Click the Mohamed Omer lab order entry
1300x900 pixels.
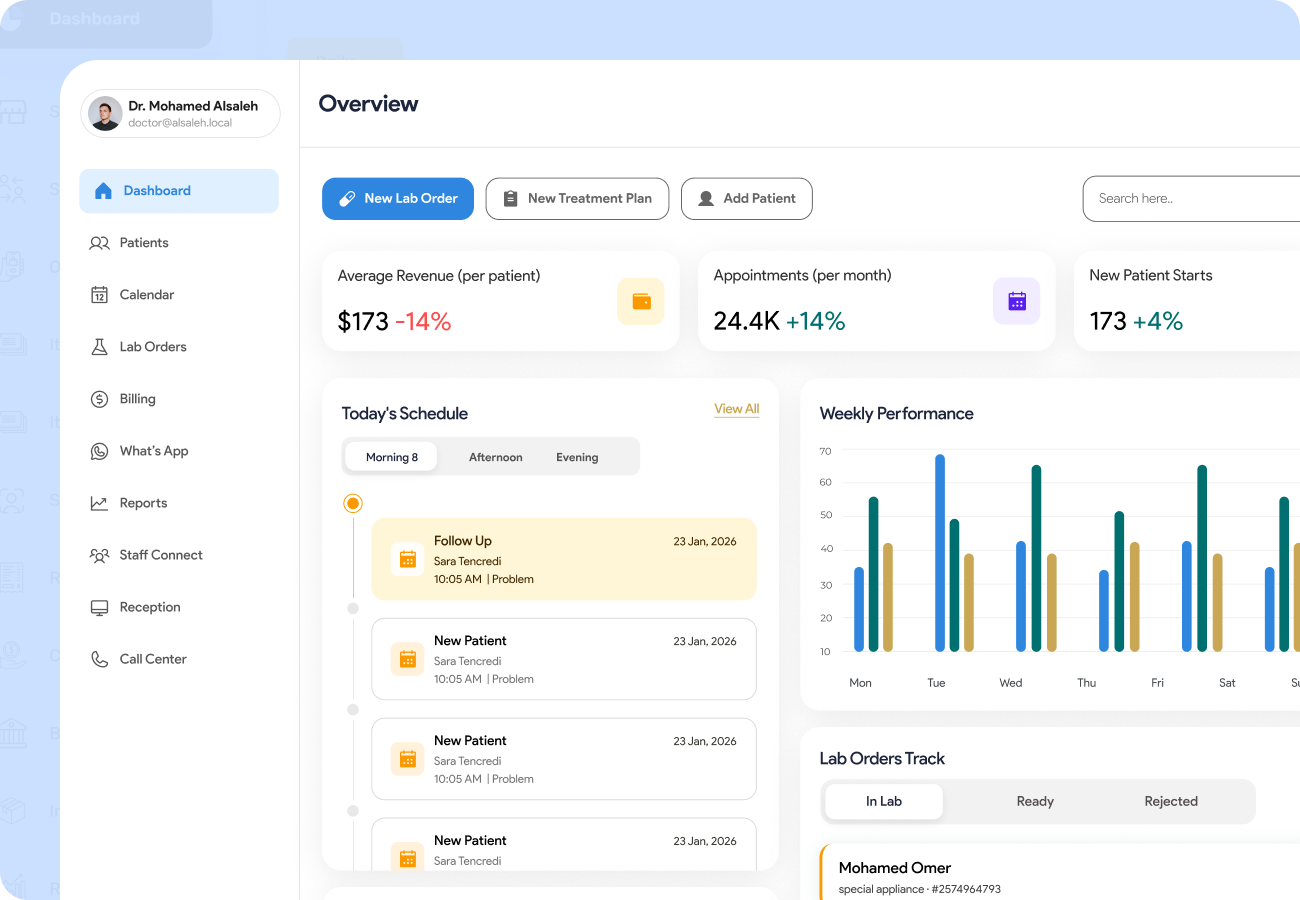pyautogui.click(x=1060, y=873)
